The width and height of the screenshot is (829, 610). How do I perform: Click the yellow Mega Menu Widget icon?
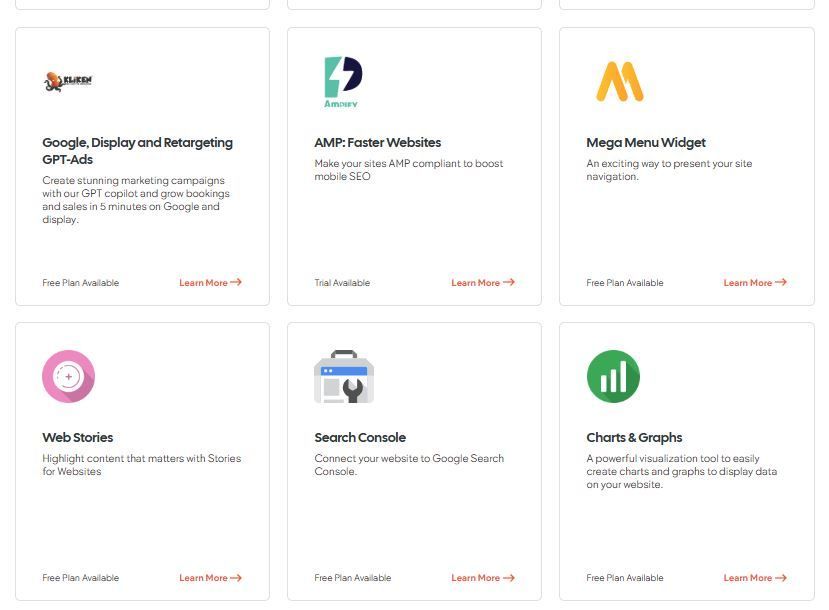[620, 81]
